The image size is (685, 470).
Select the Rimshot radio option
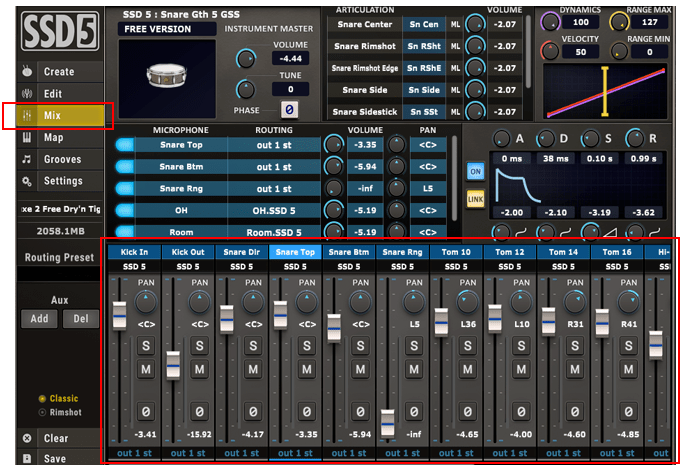point(60,412)
